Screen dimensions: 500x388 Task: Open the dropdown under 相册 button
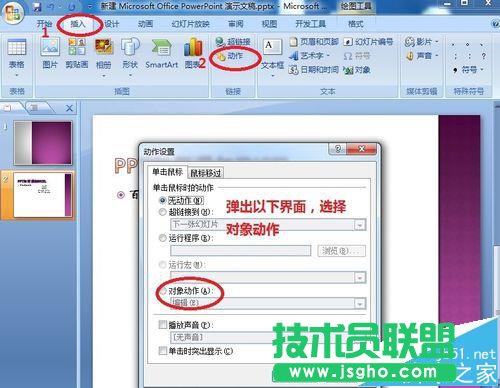click(104, 76)
